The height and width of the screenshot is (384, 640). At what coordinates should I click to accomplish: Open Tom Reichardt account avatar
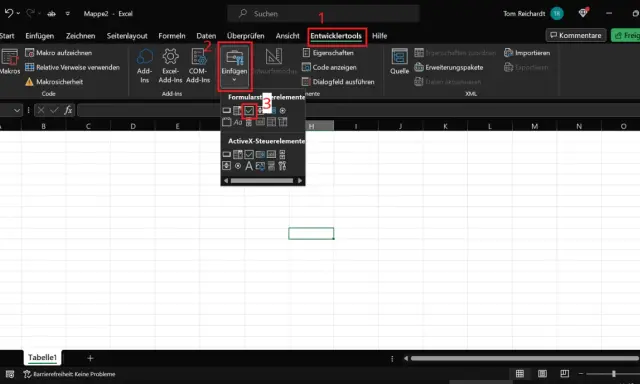(557, 13)
